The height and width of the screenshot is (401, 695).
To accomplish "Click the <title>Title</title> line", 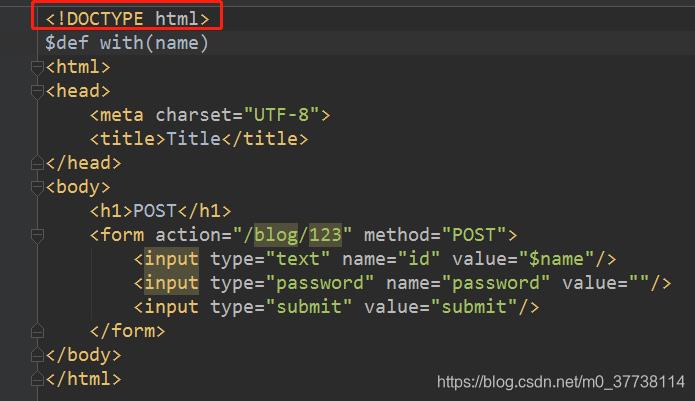I will [199, 139].
